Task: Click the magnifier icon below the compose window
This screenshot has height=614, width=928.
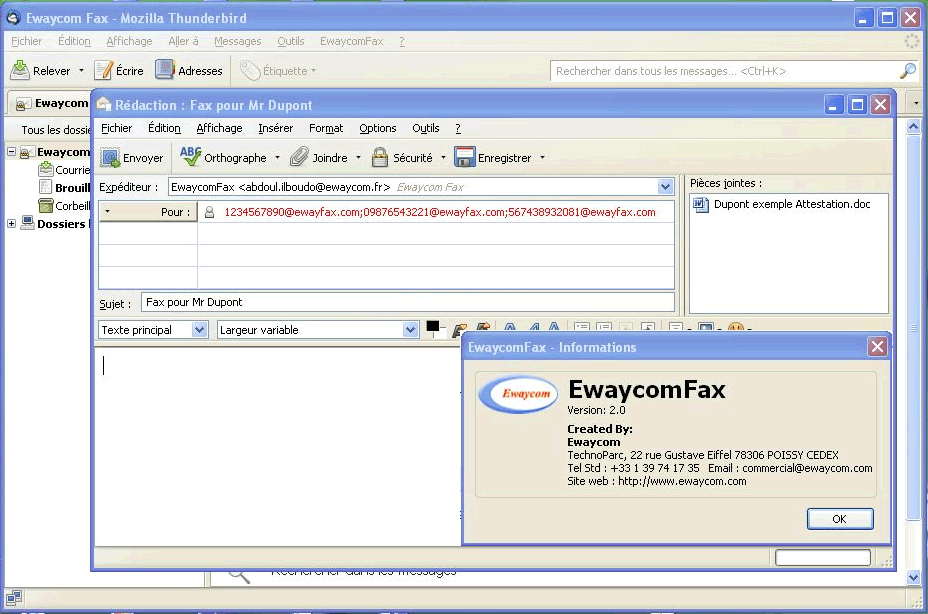Action: click(x=239, y=576)
